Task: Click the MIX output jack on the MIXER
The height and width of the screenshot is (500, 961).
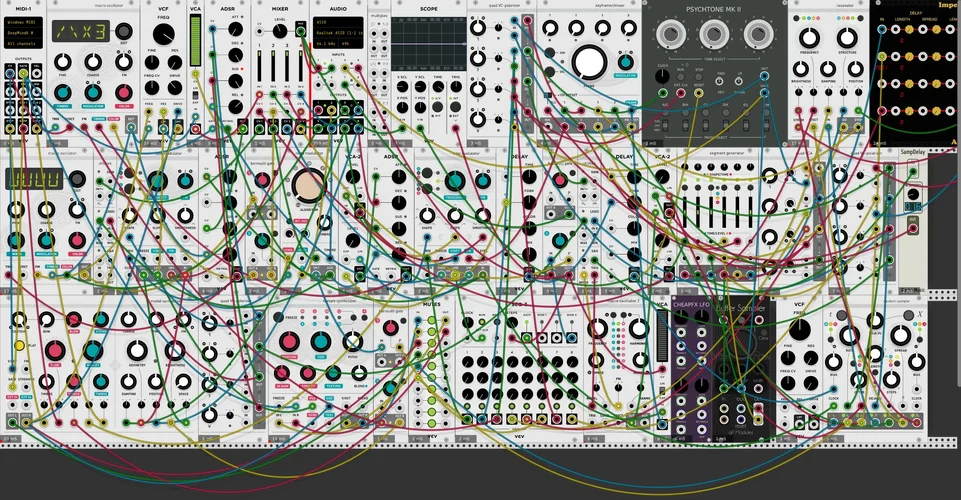Action: (x=300, y=29)
